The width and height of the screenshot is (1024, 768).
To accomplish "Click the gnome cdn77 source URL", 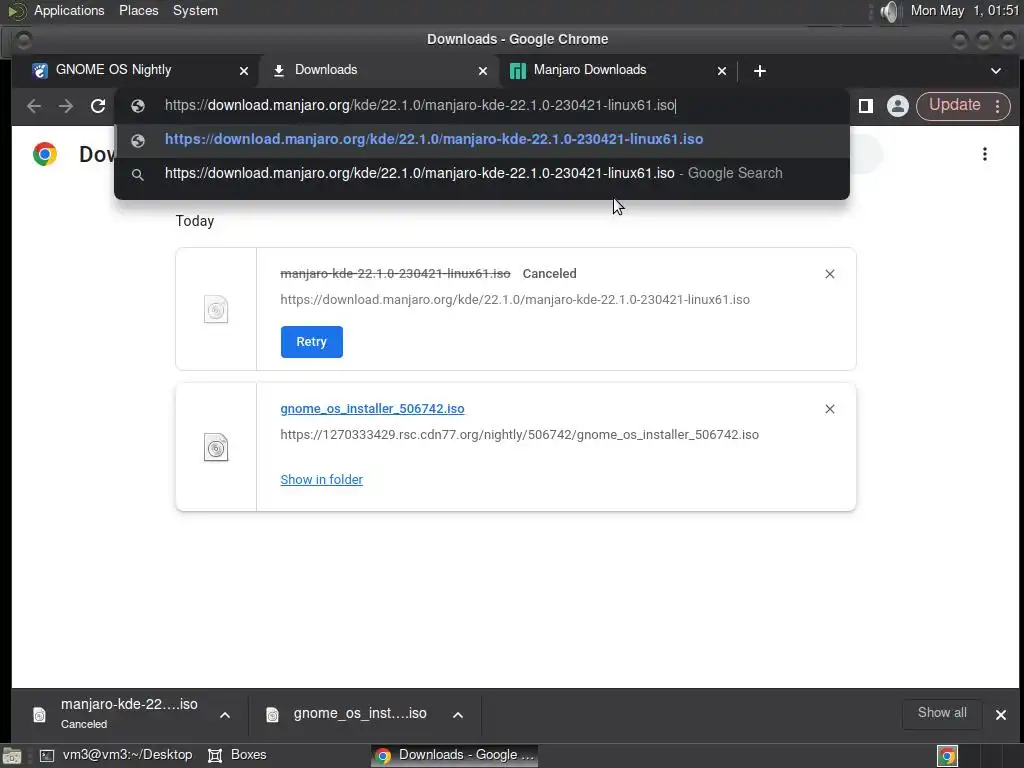I will click(519, 435).
